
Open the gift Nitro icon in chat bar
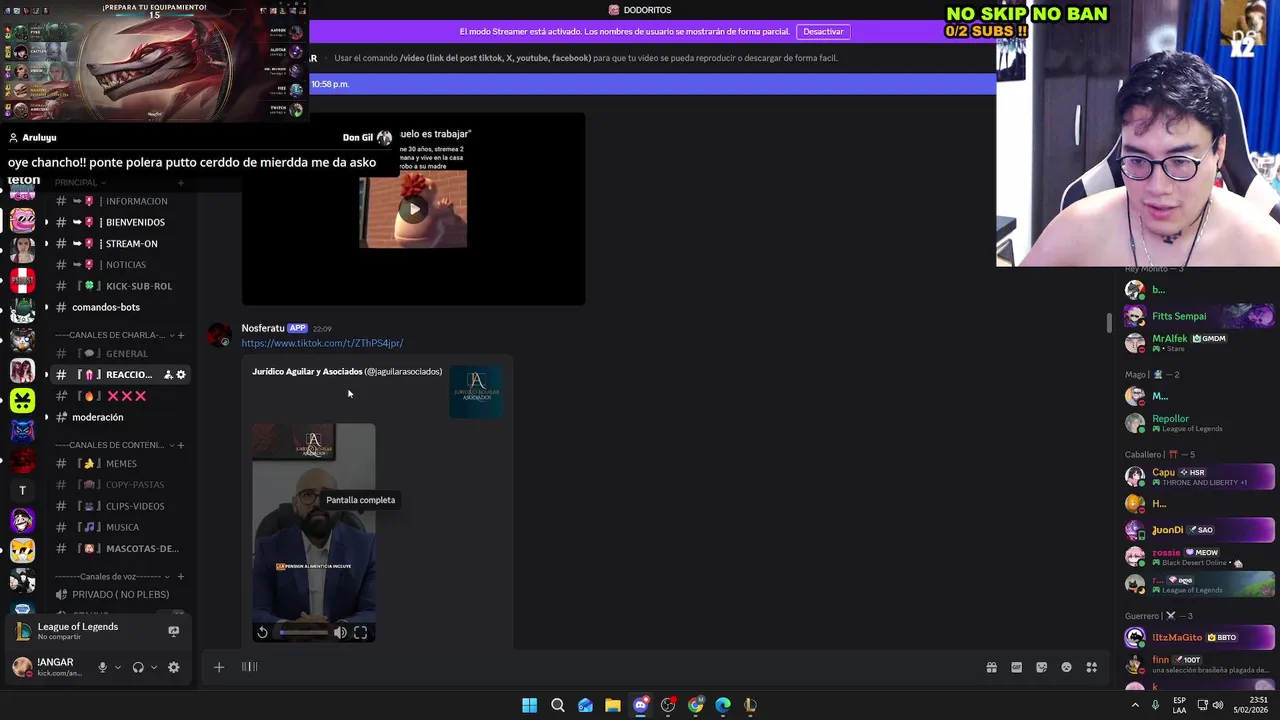coord(991,667)
